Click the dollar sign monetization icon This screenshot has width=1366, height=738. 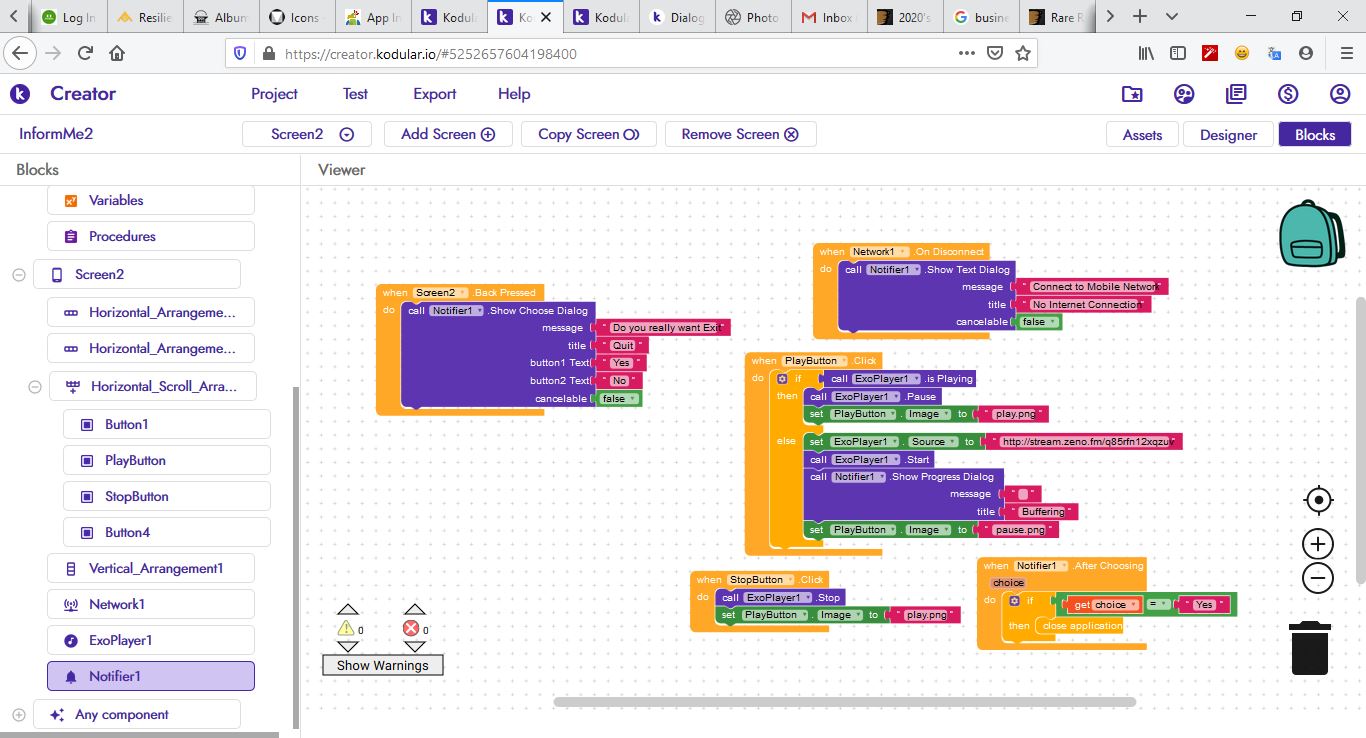tap(1288, 94)
